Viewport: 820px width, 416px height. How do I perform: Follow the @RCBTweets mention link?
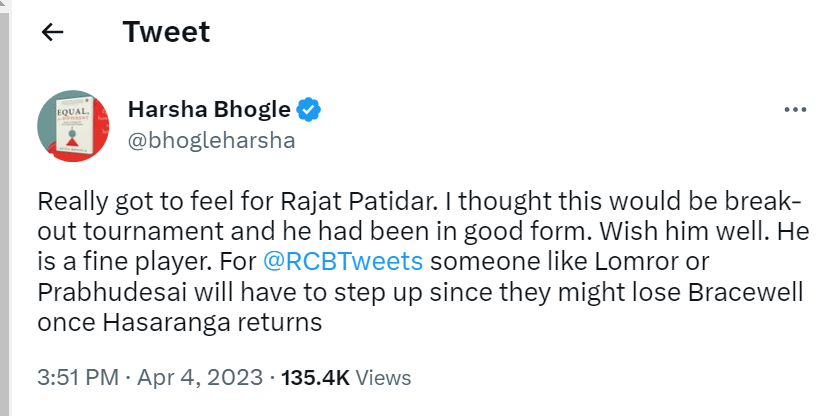[340, 263]
